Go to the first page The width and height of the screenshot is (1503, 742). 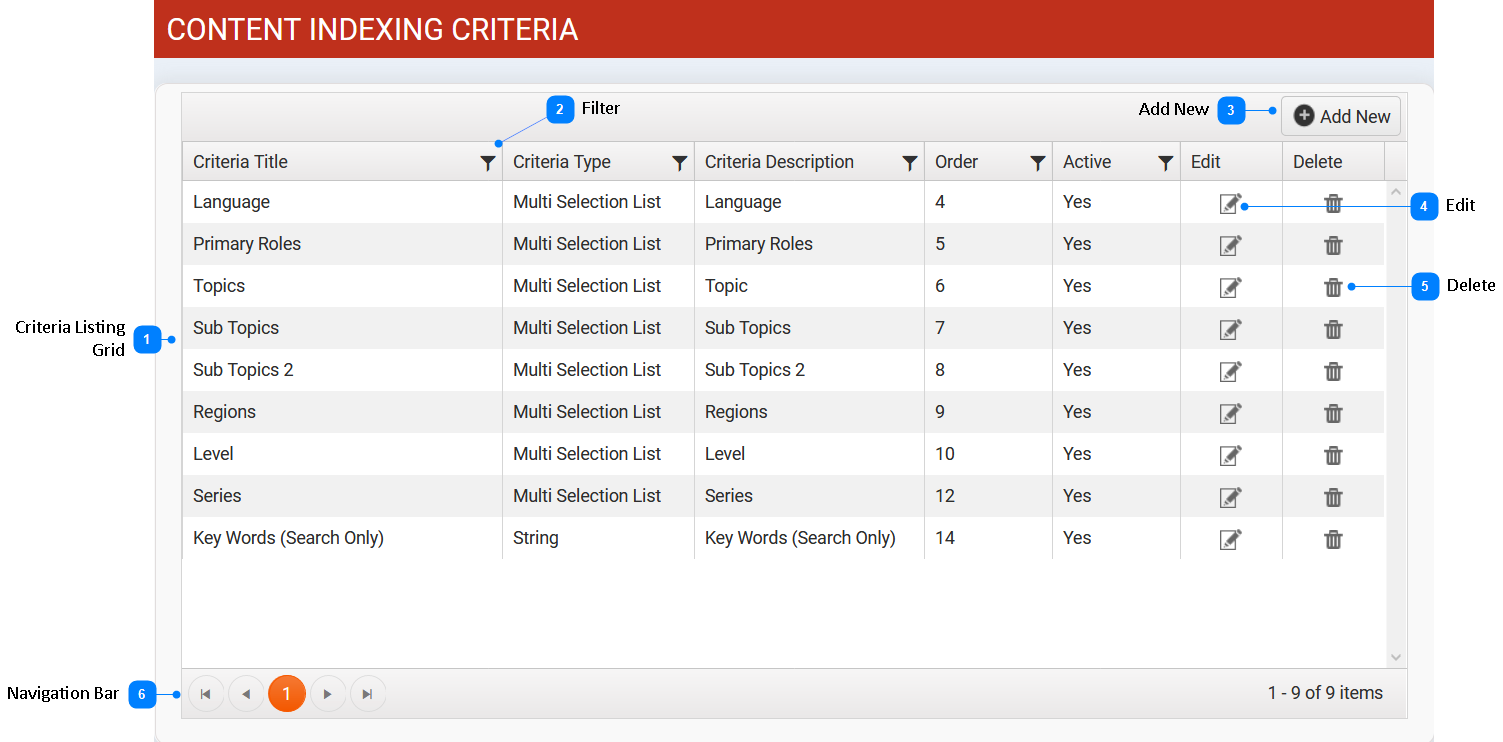point(206,694)
